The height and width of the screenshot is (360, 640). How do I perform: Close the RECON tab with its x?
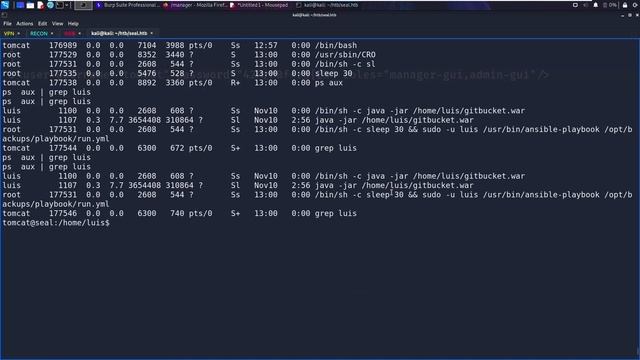click(52, 33)
